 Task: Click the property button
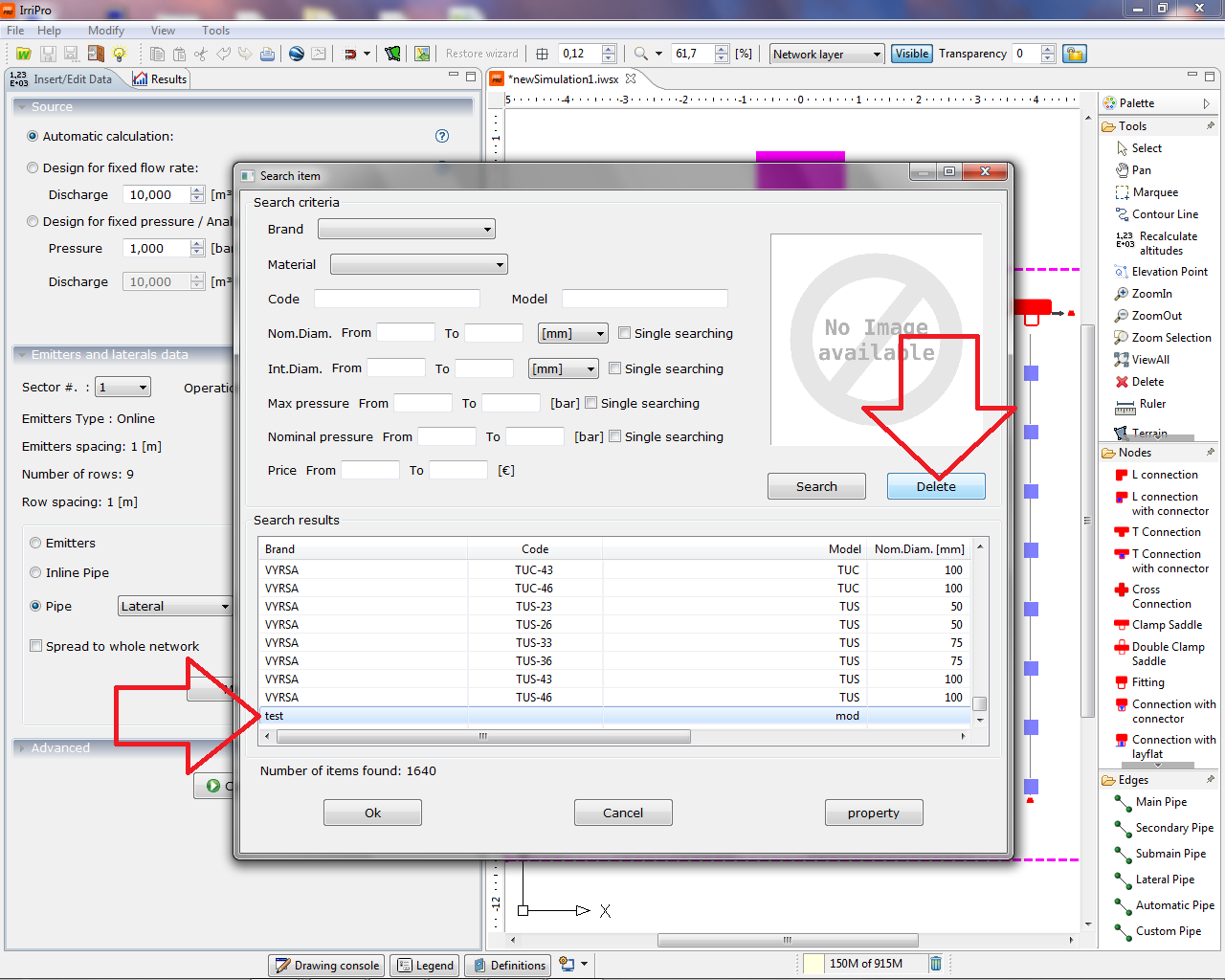(x=873, y=813)
